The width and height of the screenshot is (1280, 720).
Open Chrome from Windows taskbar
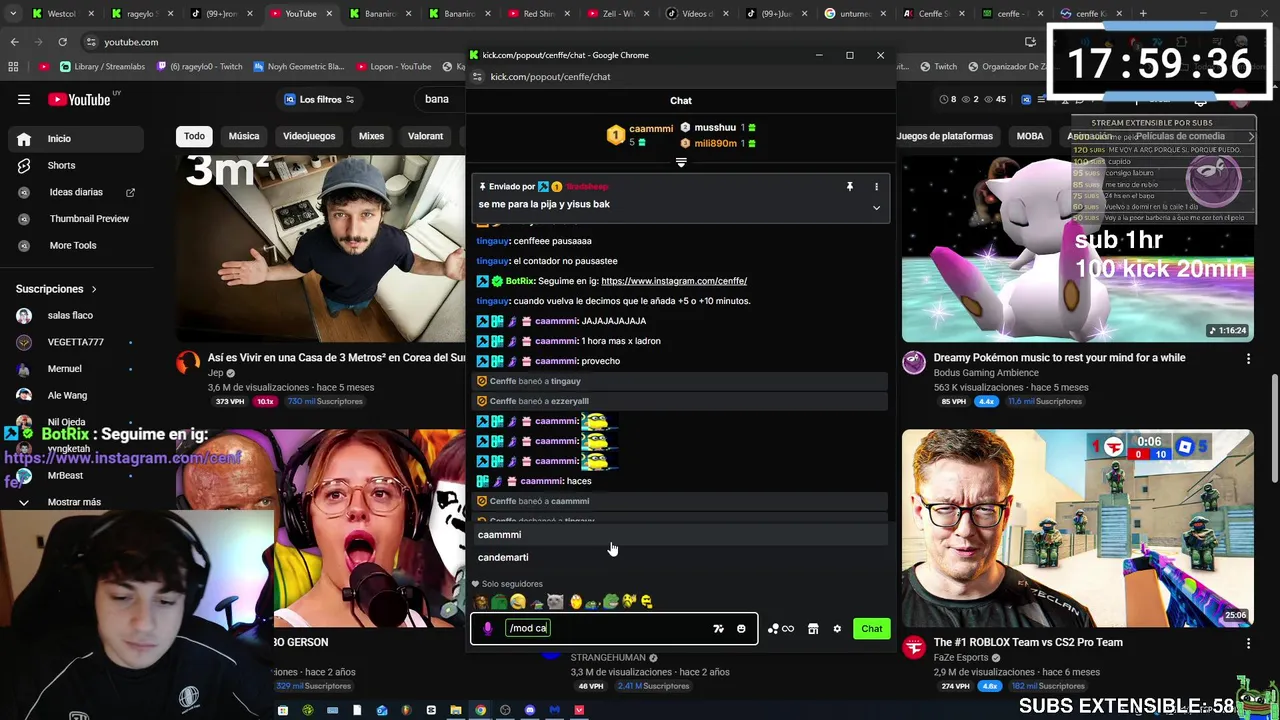(x=480, y=710)
